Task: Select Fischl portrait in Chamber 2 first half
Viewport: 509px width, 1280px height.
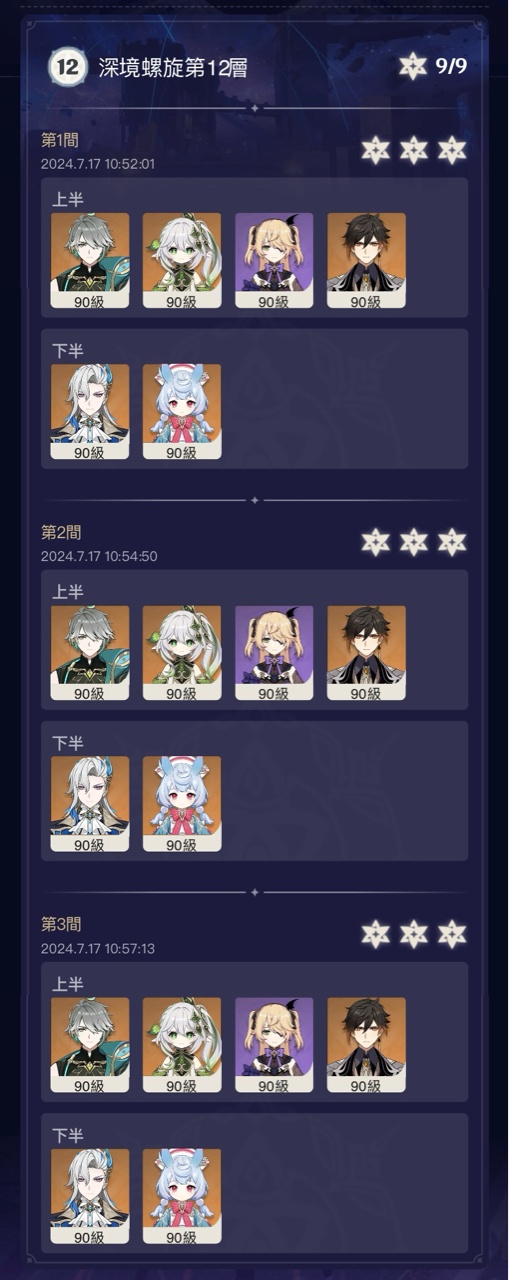Action: pyautogui.click(x=274, y=653)
